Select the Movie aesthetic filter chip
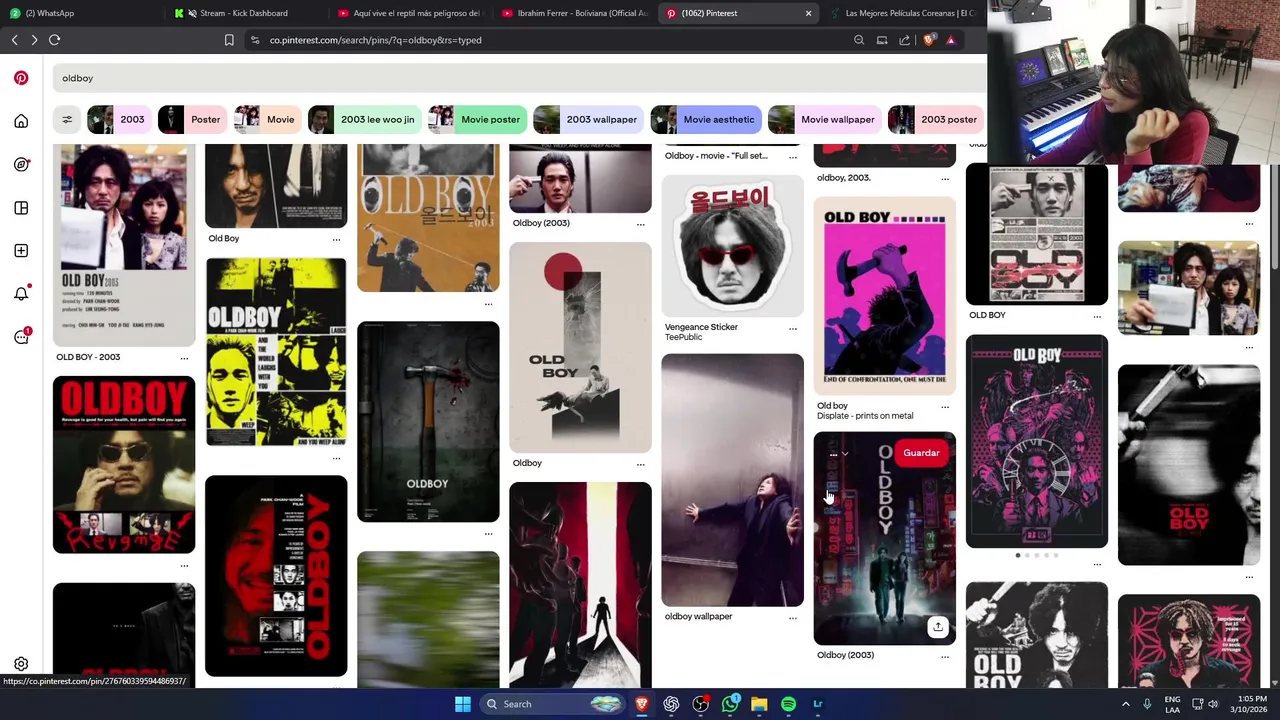Screen dimensions: 1280x720 (707, 119)
